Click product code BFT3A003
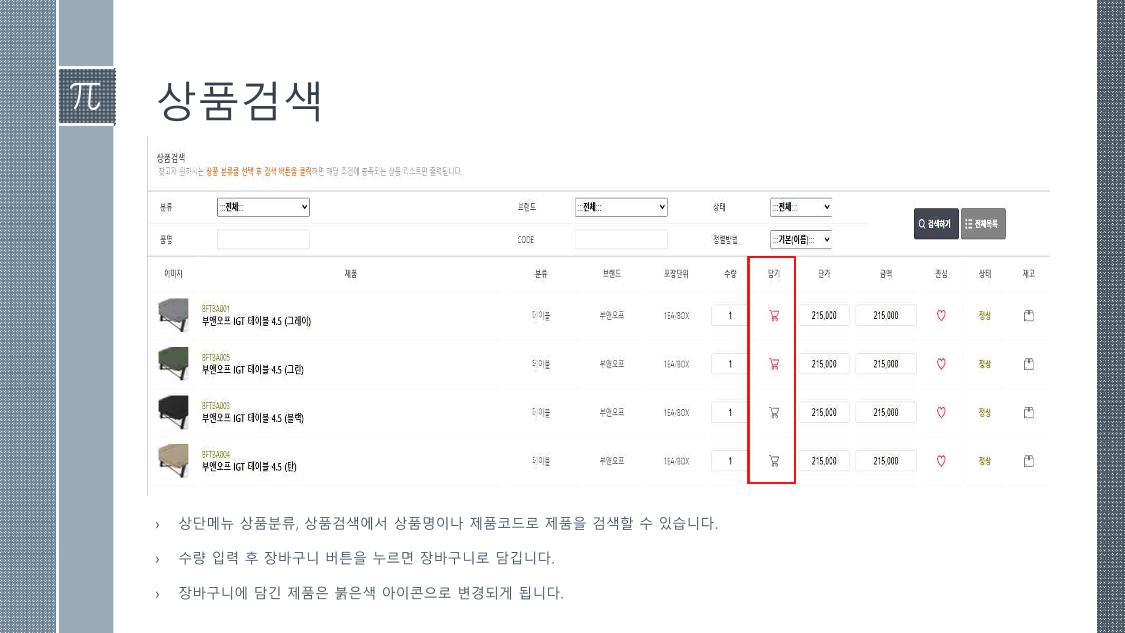The height and width of the screenshot is (633, 1125). pyautogui.click(x=215, y=405)
